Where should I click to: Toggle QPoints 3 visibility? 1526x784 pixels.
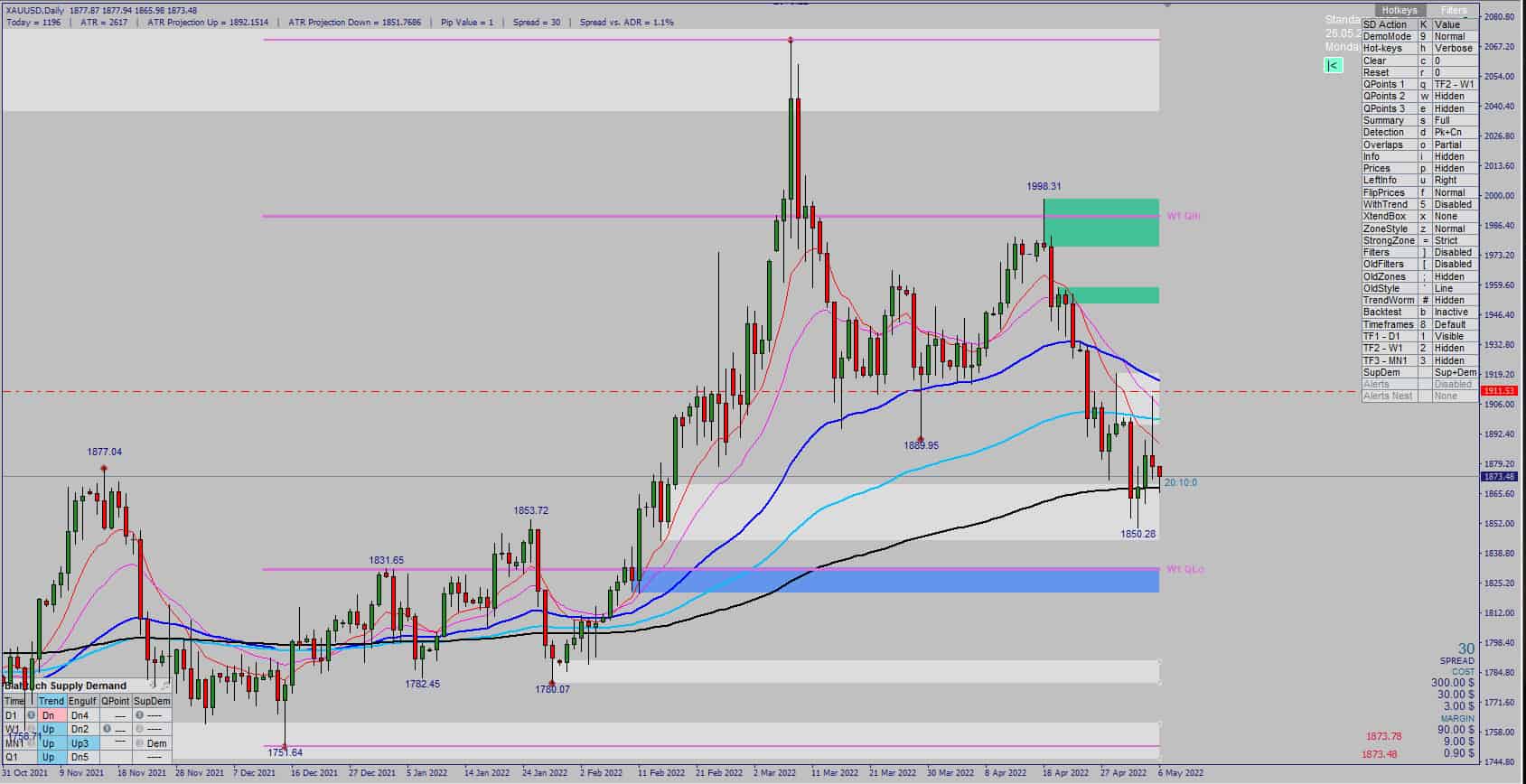[1419, 108]
